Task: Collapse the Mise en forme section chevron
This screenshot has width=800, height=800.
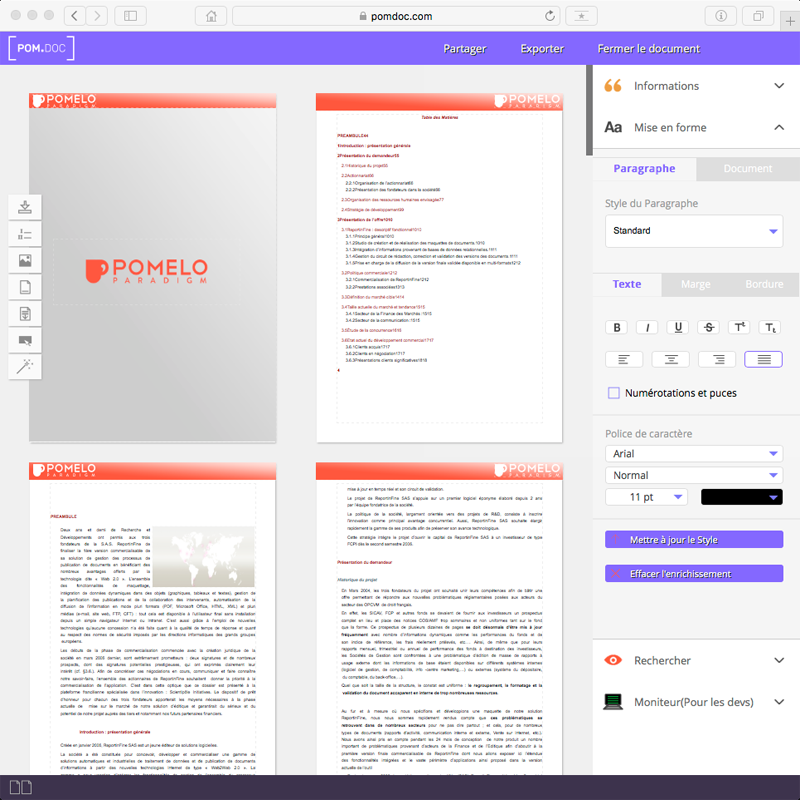Action: pos(779,128)
